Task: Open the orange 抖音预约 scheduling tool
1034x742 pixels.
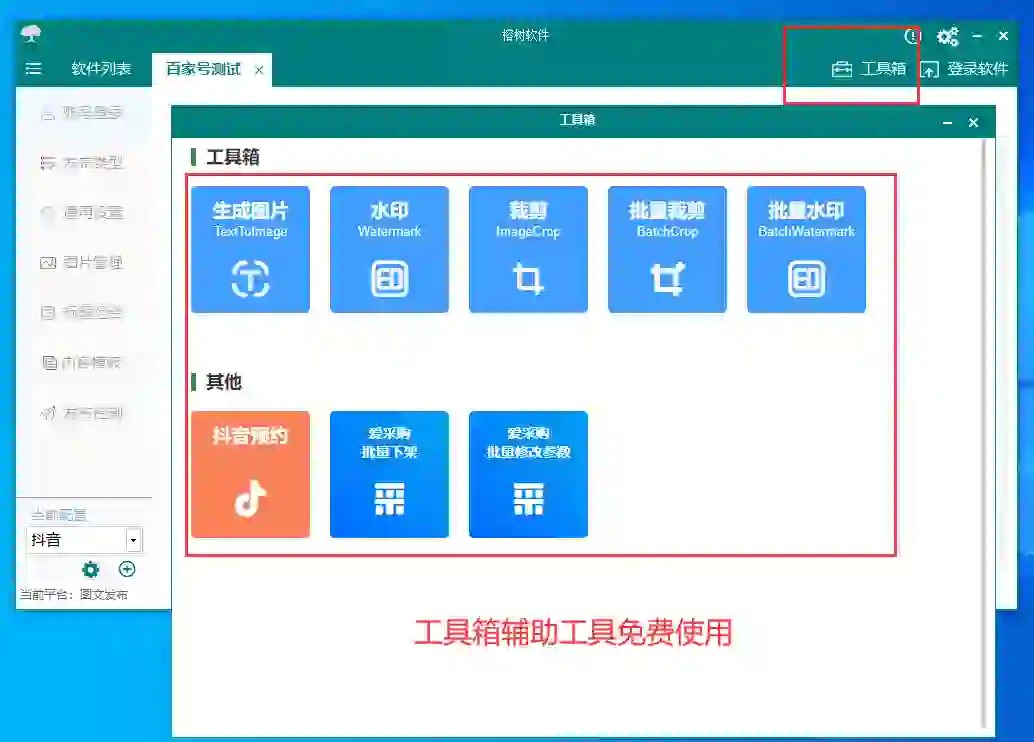Action: [x=250, y=473]
